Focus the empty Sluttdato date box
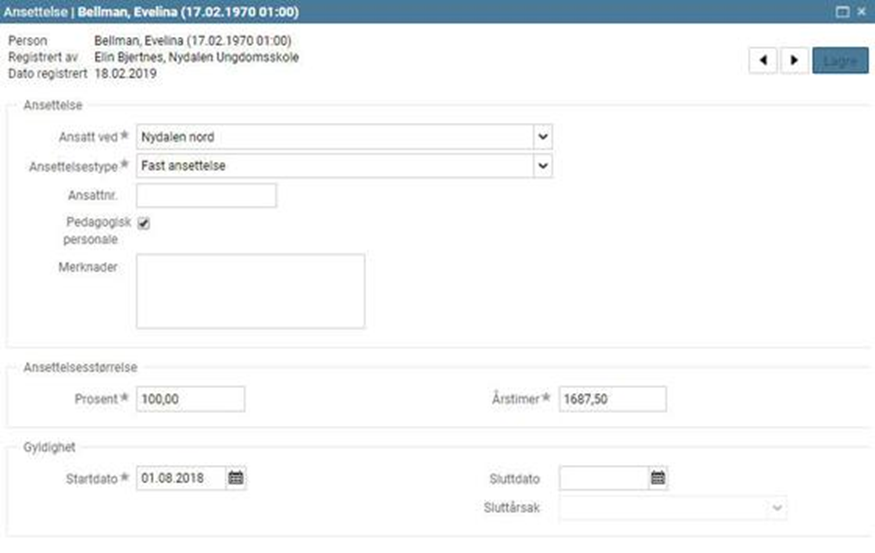This screenshot has width=875, height=553. click(x=603, y=478)
